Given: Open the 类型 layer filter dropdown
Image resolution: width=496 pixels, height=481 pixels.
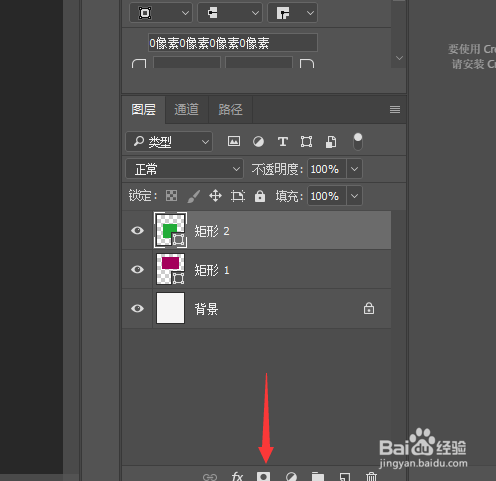Looking at the screenshot, I should click(169, 142).
